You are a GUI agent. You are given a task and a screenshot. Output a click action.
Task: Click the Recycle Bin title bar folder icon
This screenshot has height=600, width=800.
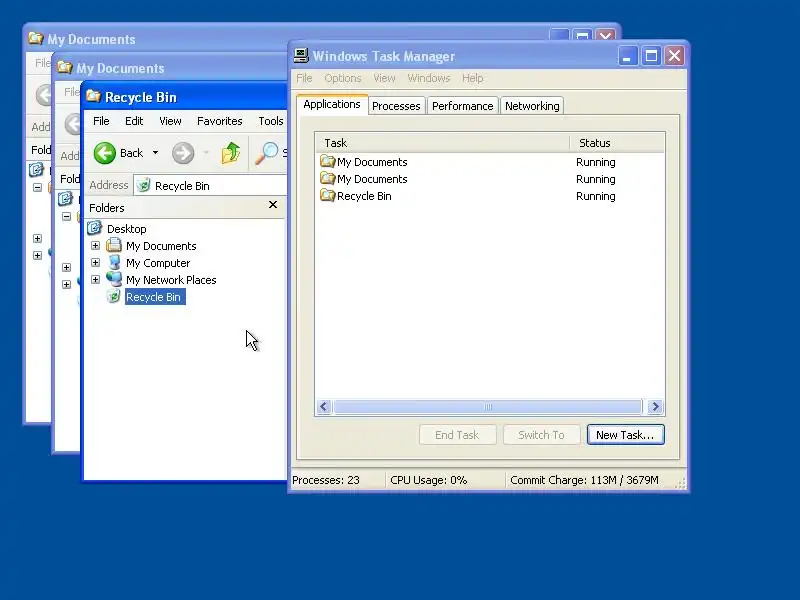pos(93,96)
